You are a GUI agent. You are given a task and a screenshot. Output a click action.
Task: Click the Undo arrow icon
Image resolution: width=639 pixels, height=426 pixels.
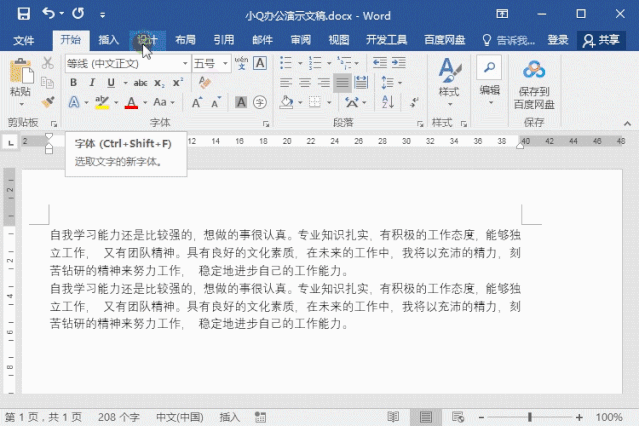coord(48,14)
